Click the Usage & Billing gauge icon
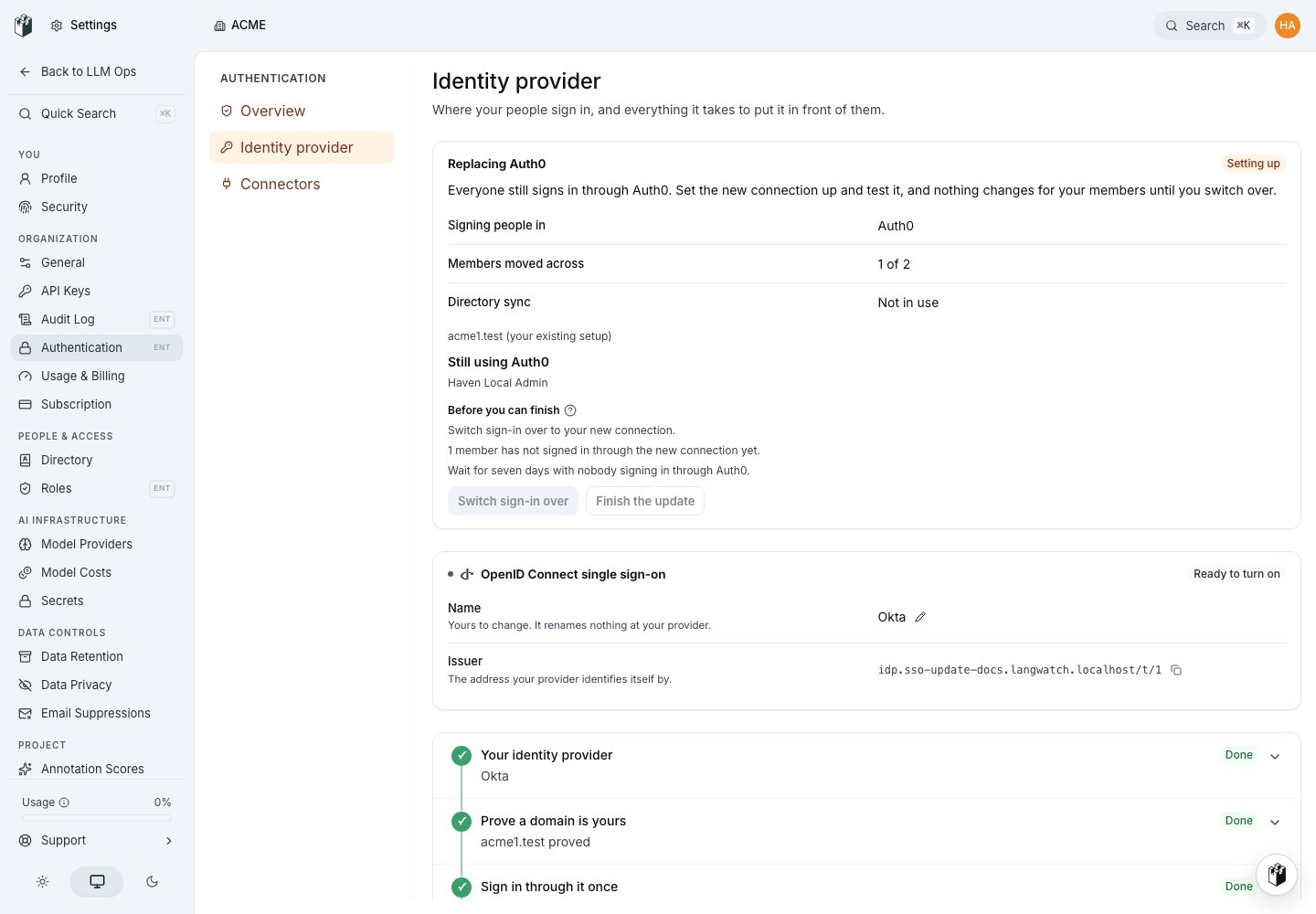The image size is (1316, 914). pos(26,376)
